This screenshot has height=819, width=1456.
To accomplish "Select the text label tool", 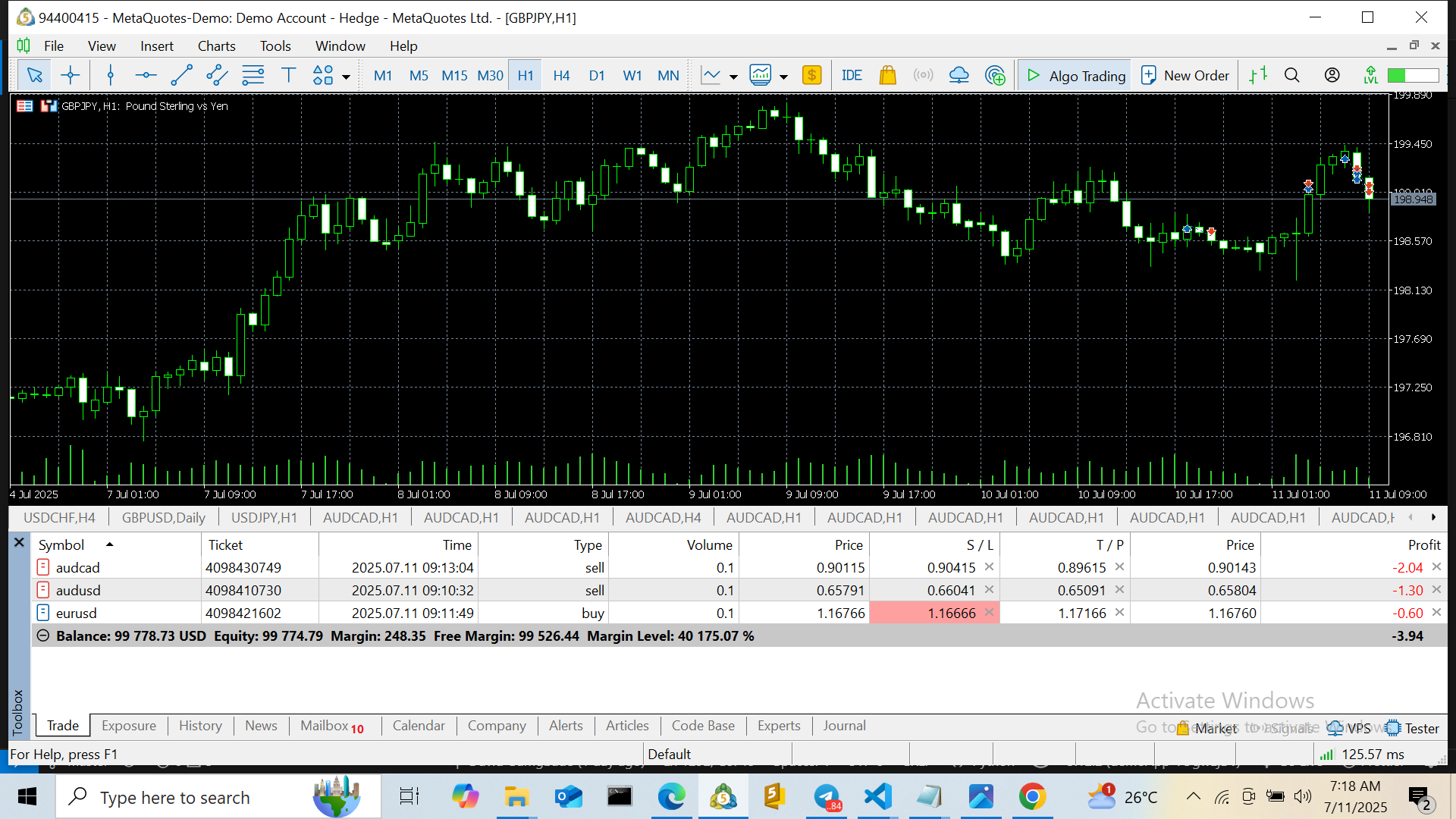I will click(x=288, y=75).
